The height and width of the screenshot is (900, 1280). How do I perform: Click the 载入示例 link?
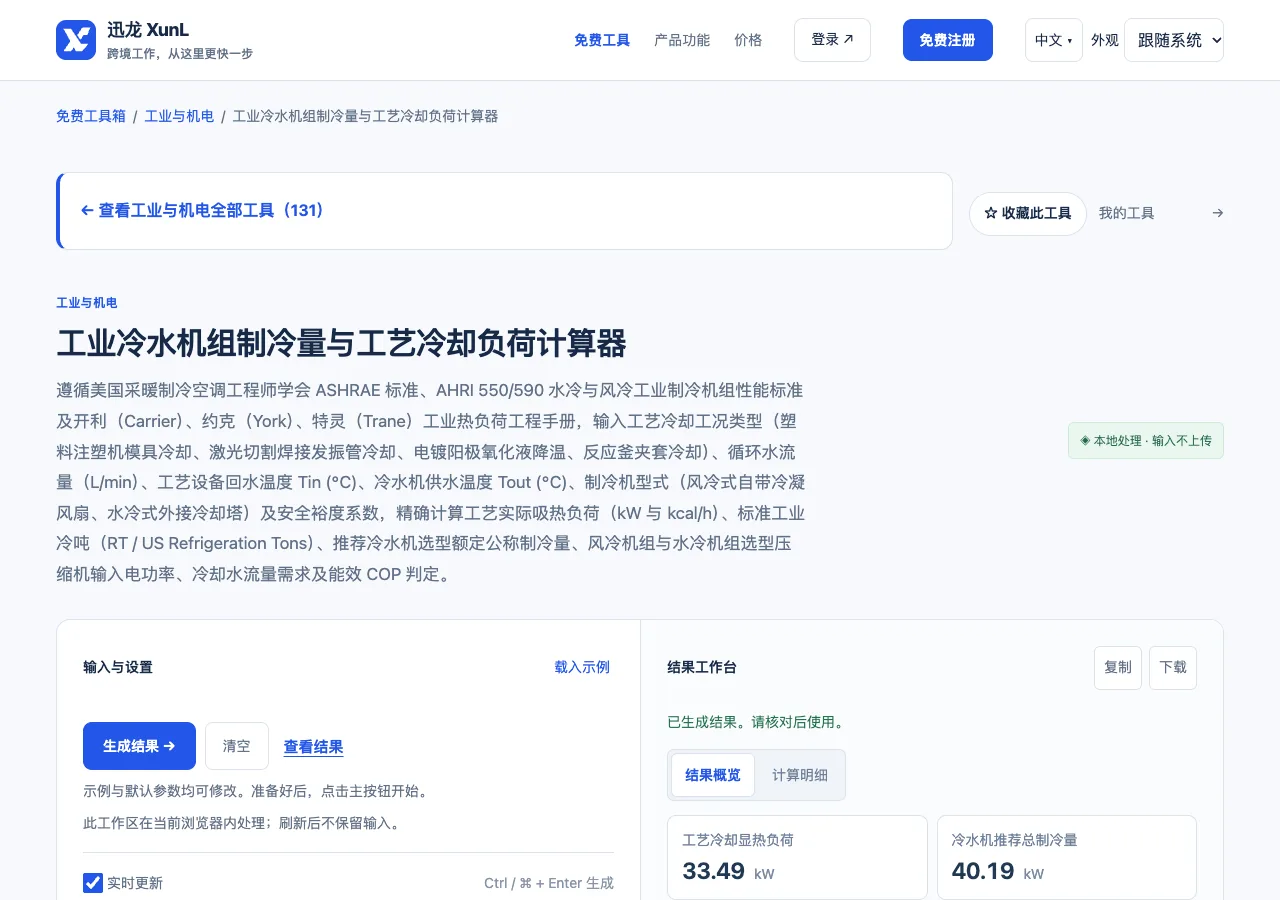pos(582,667)
